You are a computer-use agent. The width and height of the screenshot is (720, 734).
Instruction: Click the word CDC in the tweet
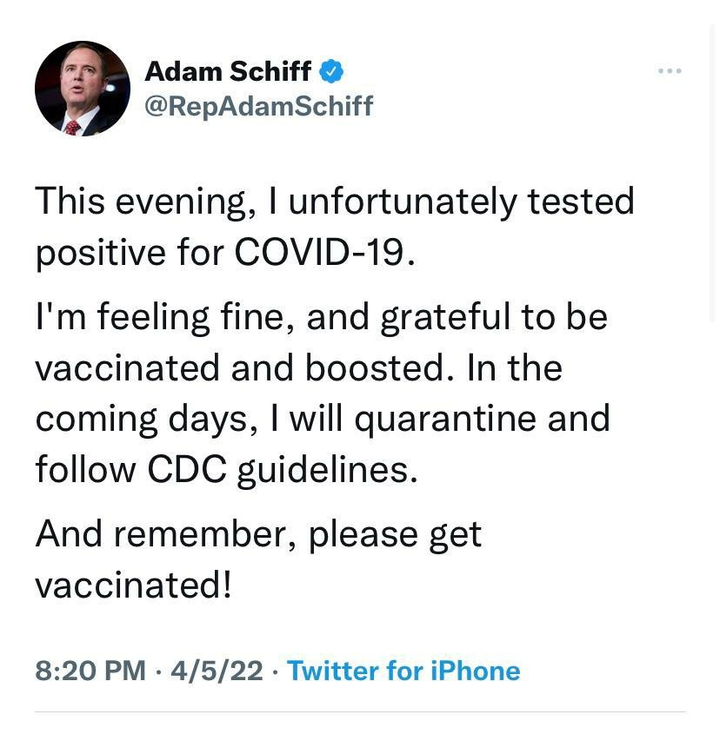(x=187, y=469)
